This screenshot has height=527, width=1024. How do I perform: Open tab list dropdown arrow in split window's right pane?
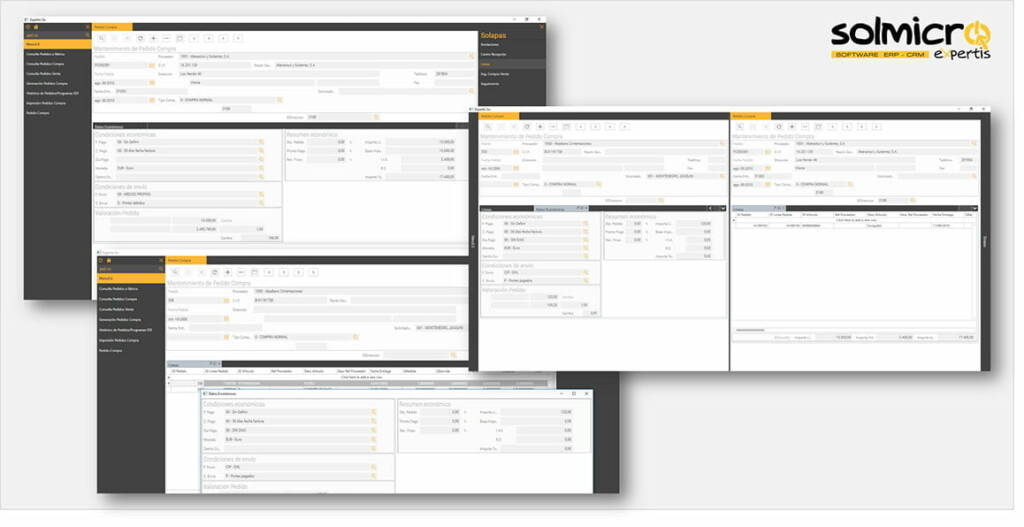[974, 208]
